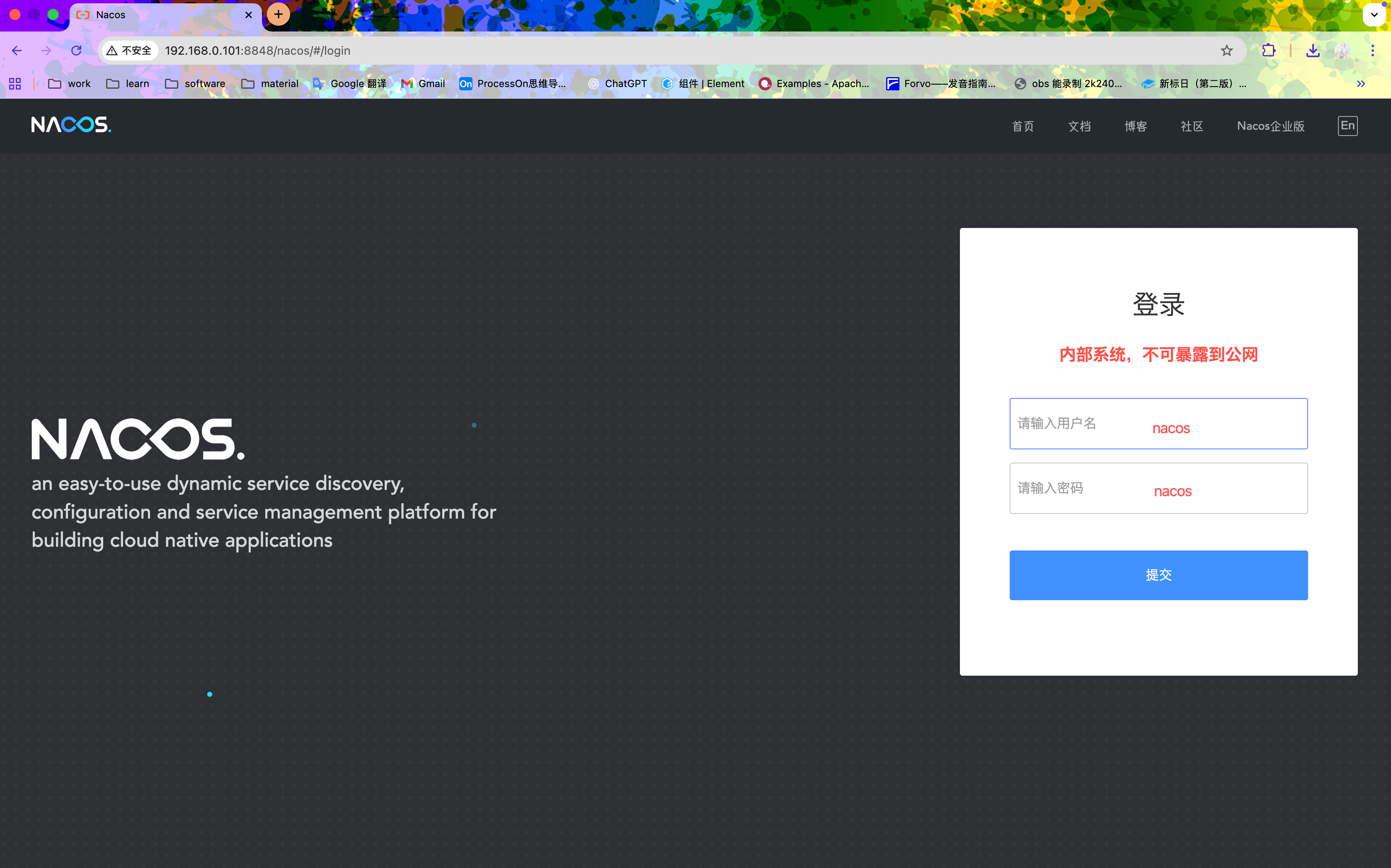Focus the 请输入密码 password field
Screen dimensions: 1391x868
tap(1158, 489)
